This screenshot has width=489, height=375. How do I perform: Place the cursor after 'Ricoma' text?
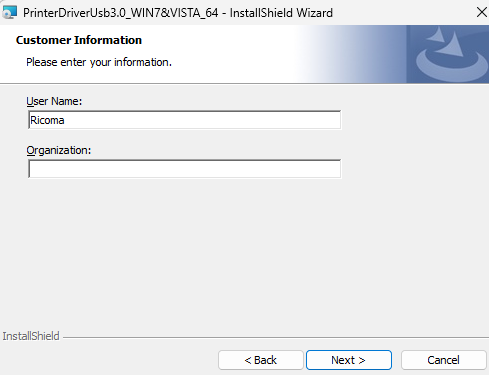click(x=65, y=120)
